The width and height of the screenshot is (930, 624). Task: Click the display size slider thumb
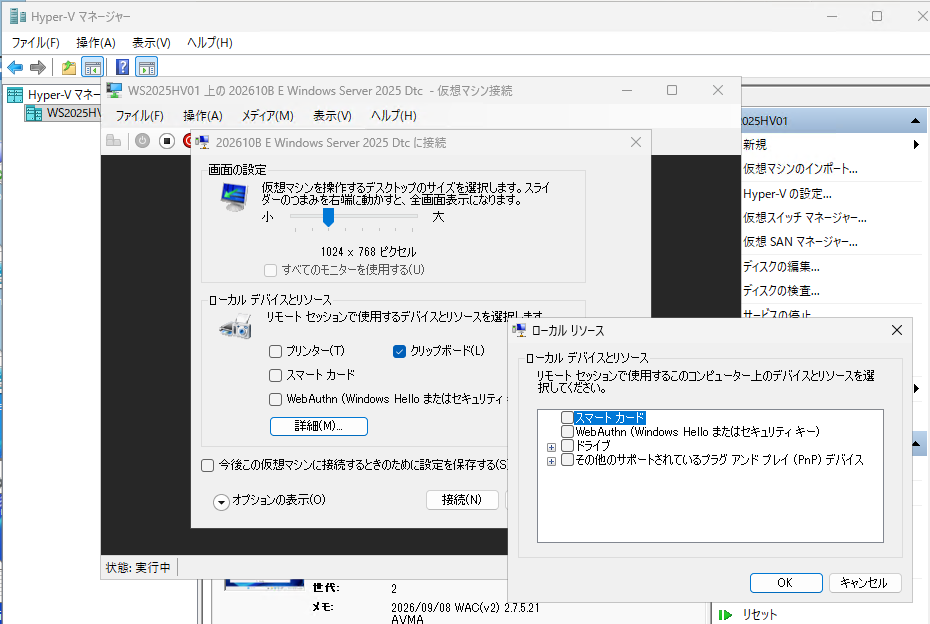pos(328,217)
